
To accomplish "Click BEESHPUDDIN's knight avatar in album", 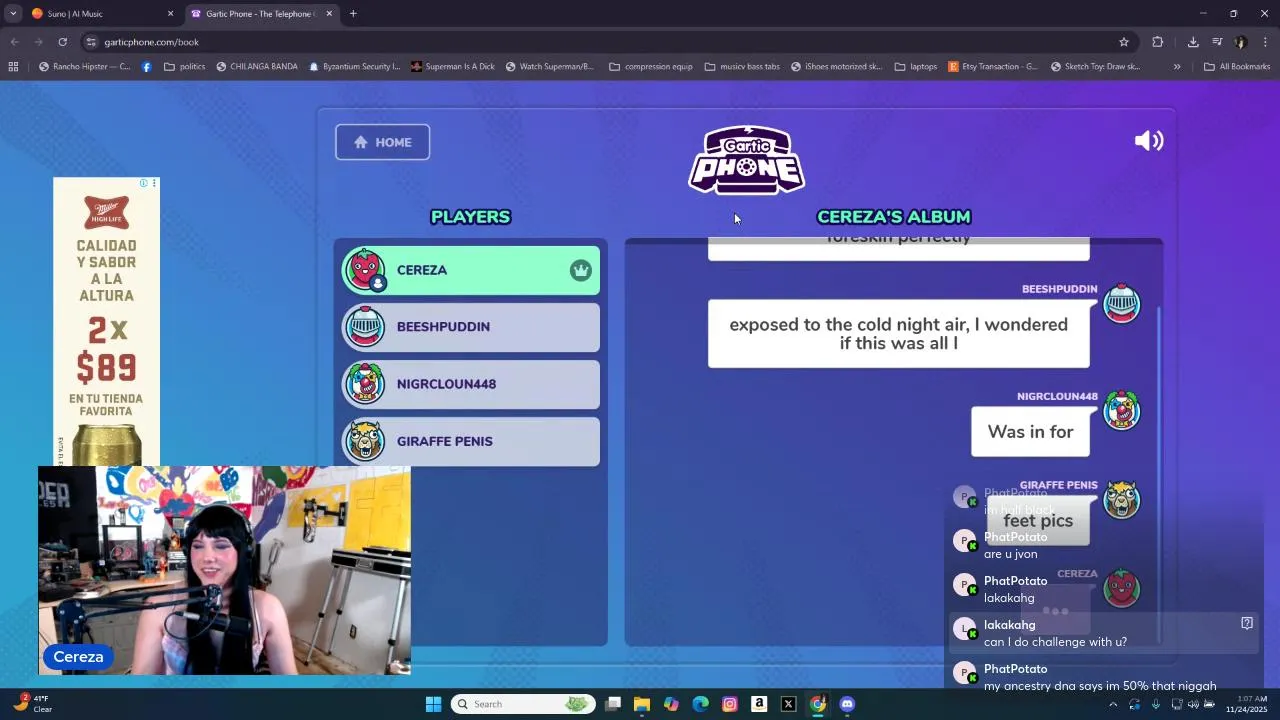I will (x=1121, y=304).
